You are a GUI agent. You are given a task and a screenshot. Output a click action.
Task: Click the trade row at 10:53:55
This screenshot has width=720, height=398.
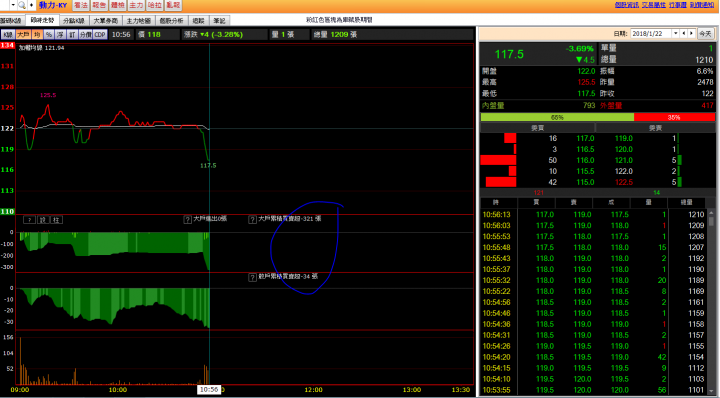(593, 390)
